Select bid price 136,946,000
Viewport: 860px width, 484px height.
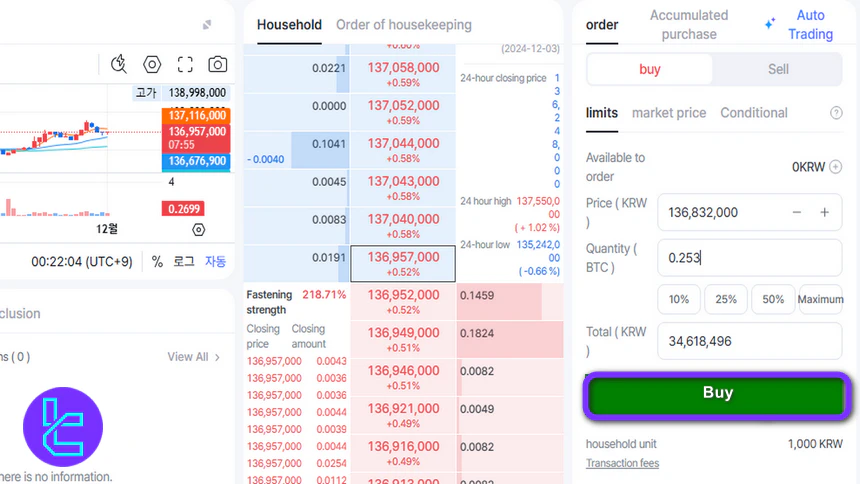pos(403,377)
